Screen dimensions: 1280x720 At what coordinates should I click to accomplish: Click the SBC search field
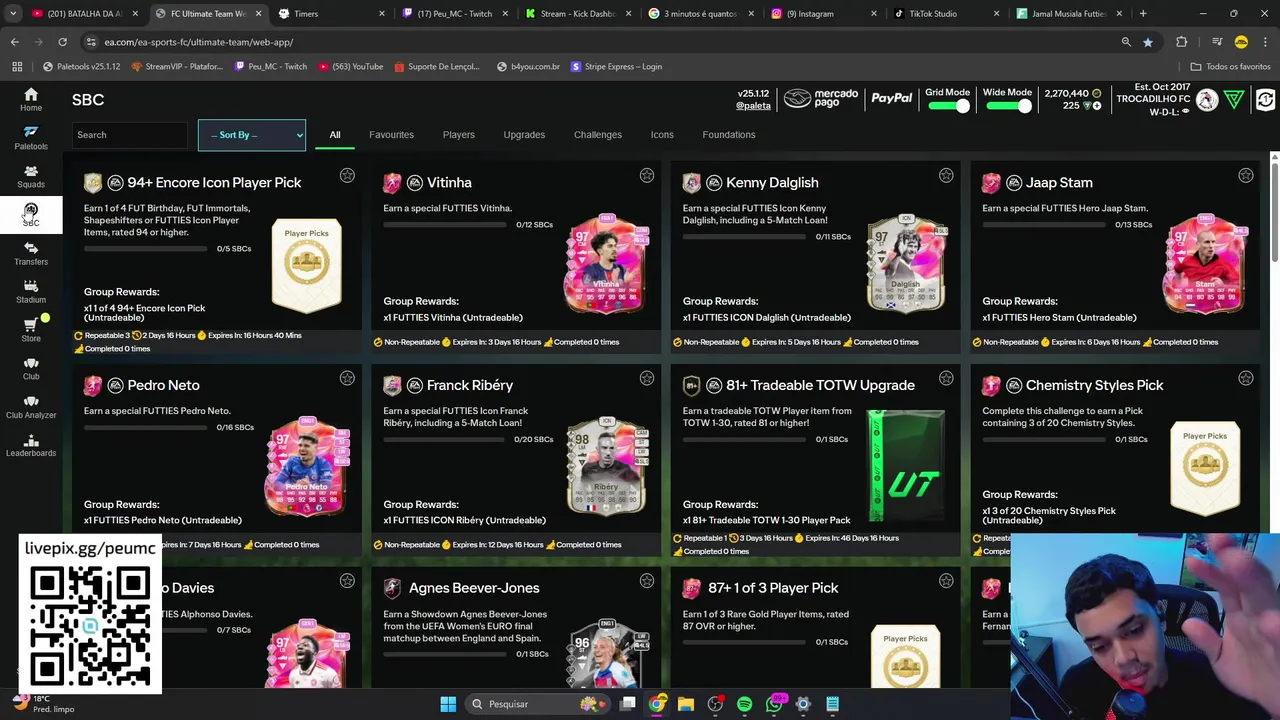(130, 135)
